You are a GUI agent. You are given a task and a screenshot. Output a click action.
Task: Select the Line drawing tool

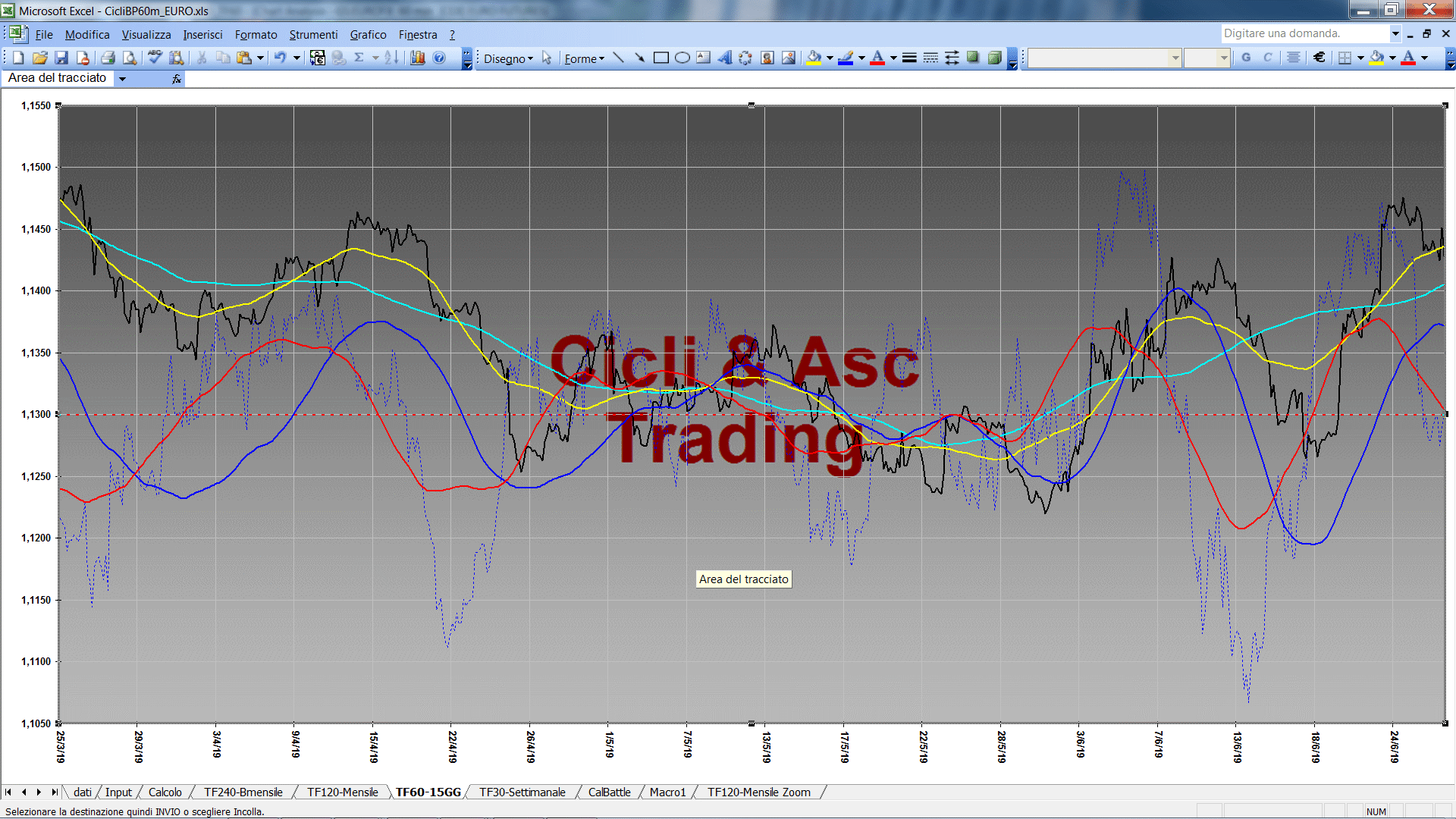tap(618, 58)
